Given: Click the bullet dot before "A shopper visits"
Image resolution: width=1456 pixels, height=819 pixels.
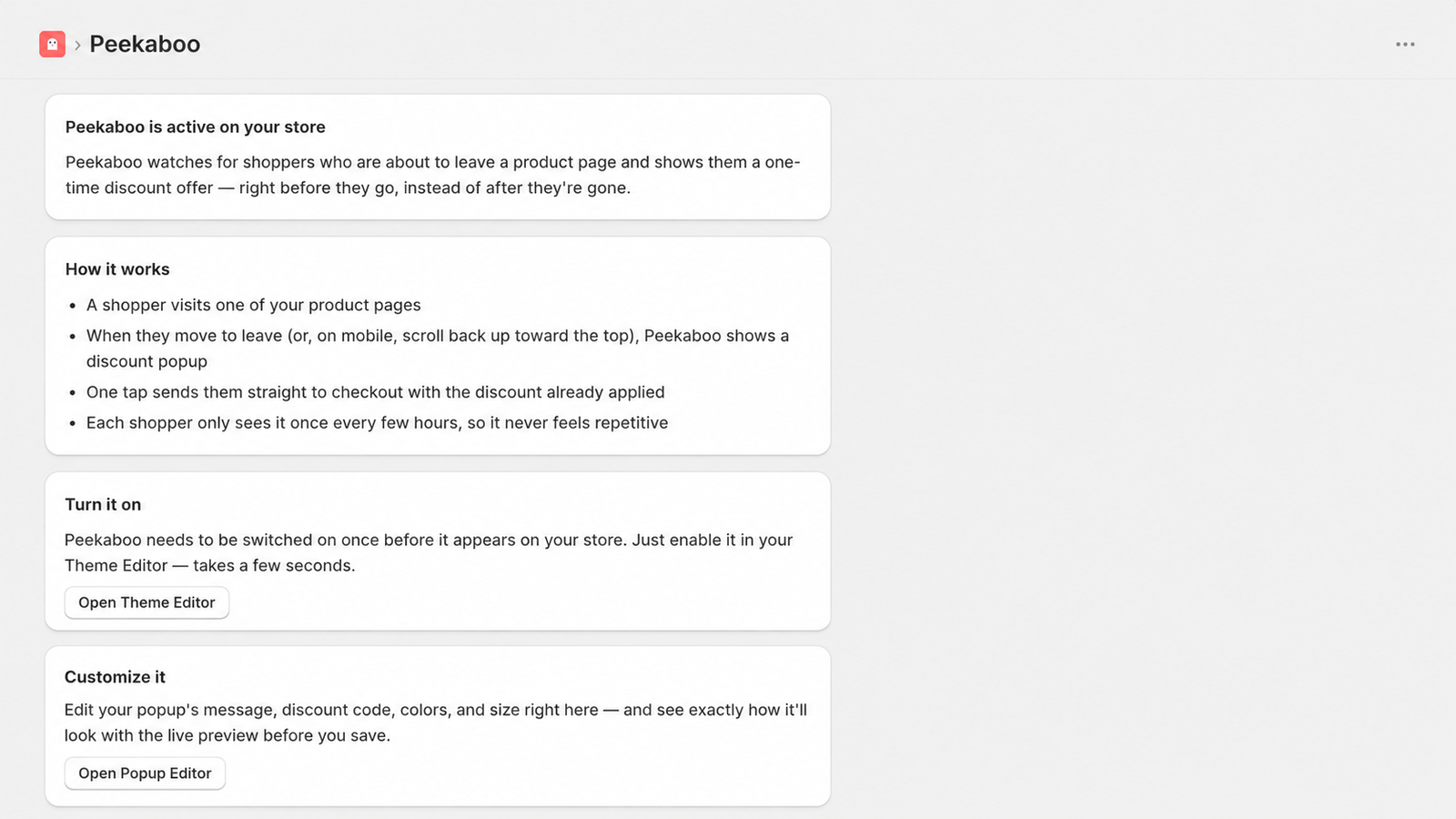Looking at the screenshot, I should (x=73, y=306).
